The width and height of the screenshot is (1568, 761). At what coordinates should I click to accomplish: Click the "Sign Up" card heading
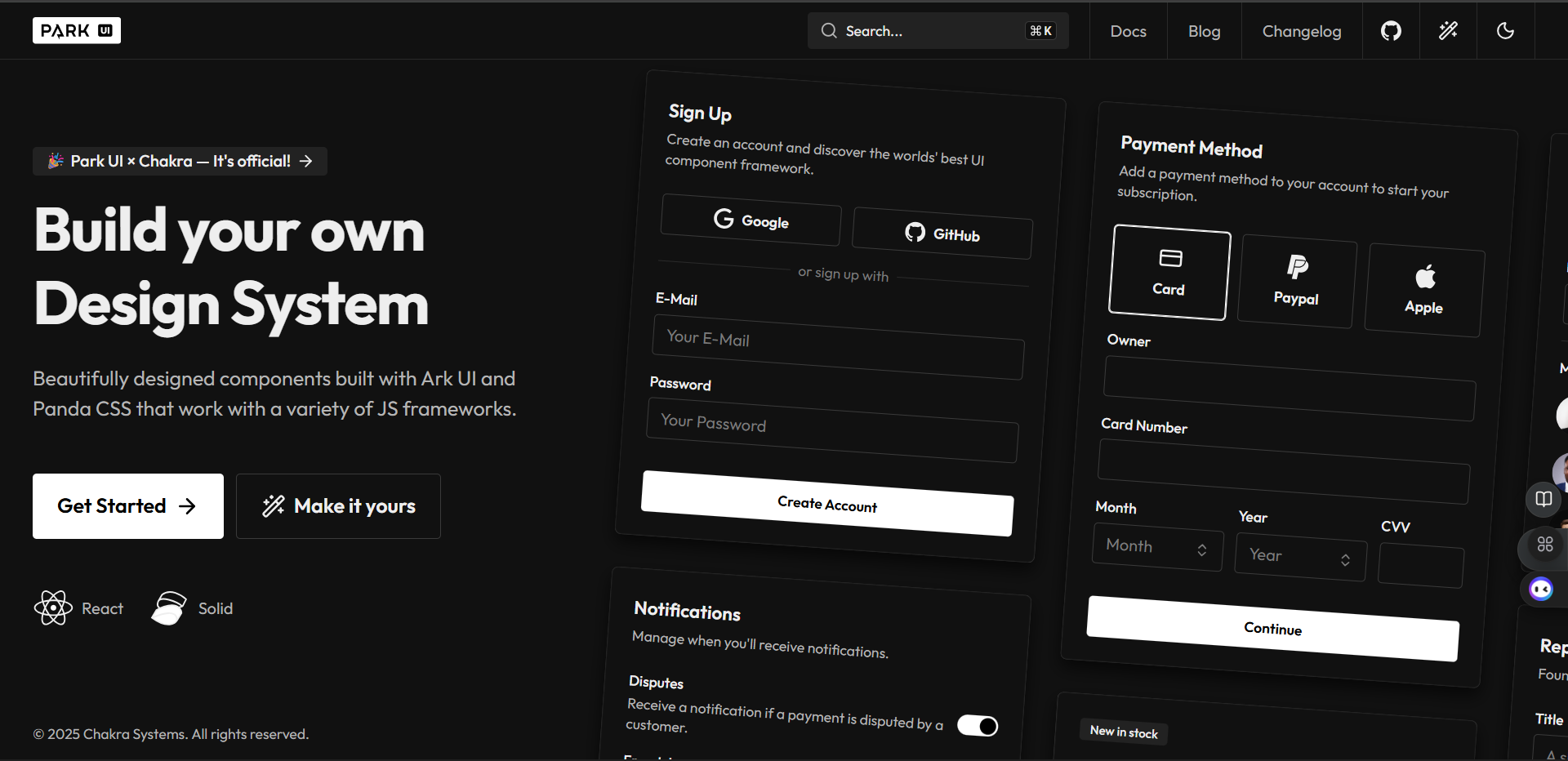coord(700,113)
